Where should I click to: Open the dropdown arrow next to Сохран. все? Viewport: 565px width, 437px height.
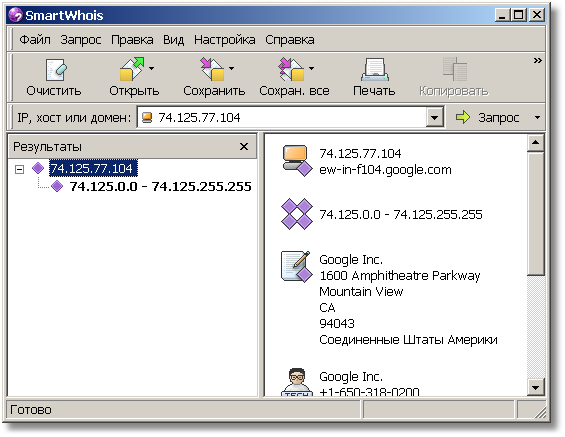pos(311,68)
